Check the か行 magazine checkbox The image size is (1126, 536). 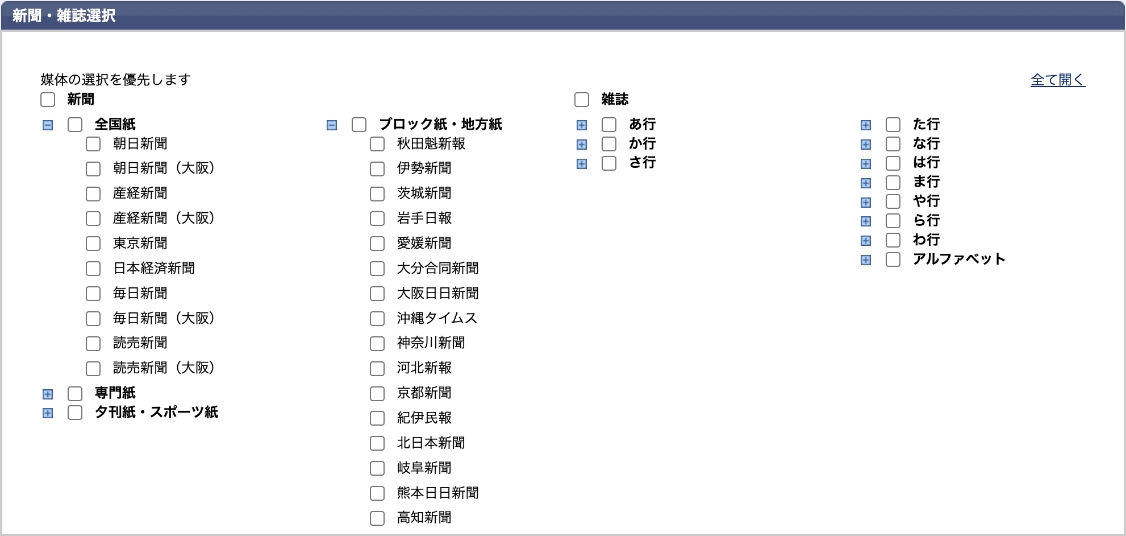point(609,144)
